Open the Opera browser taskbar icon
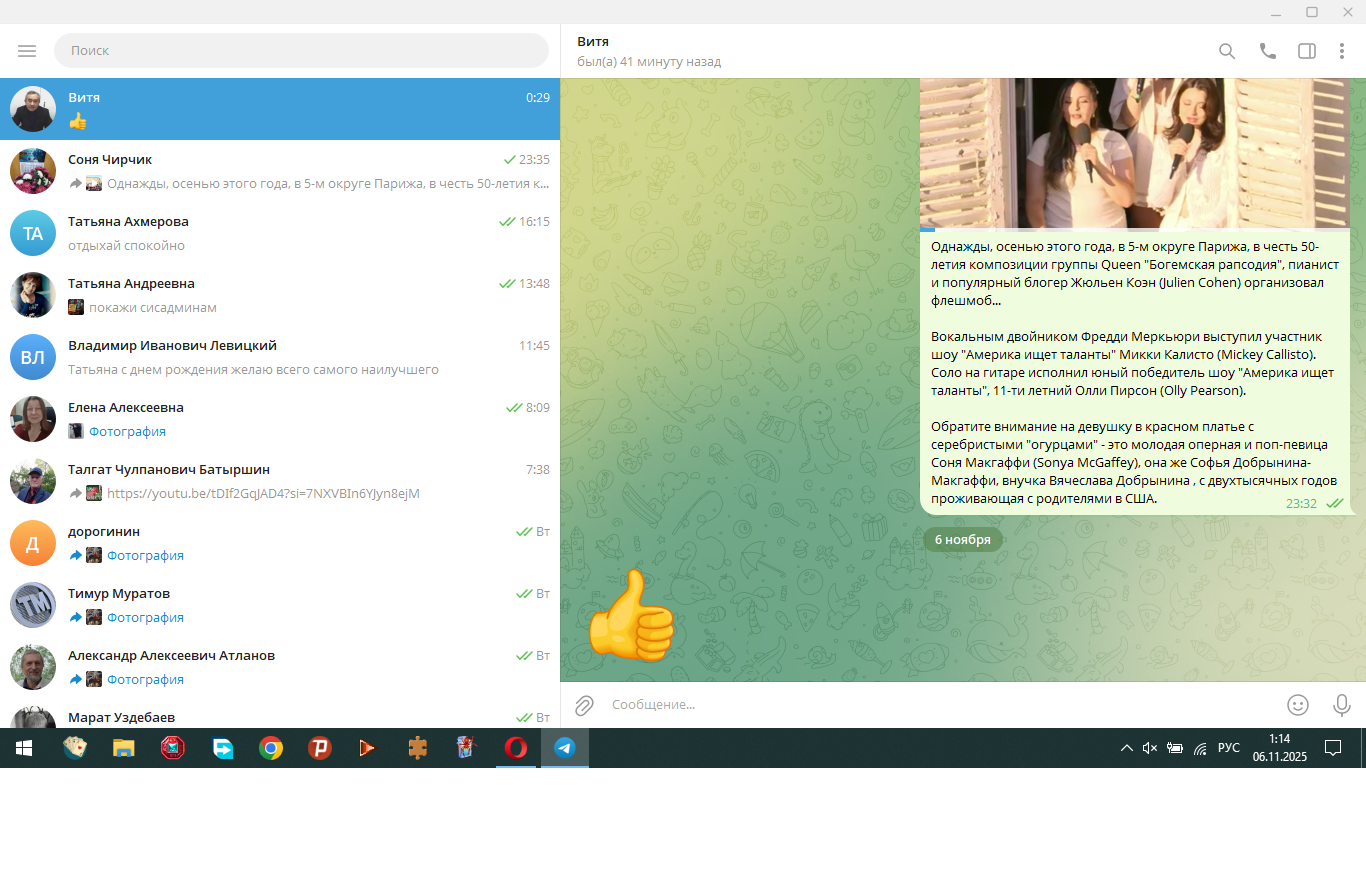 (515, 748)
